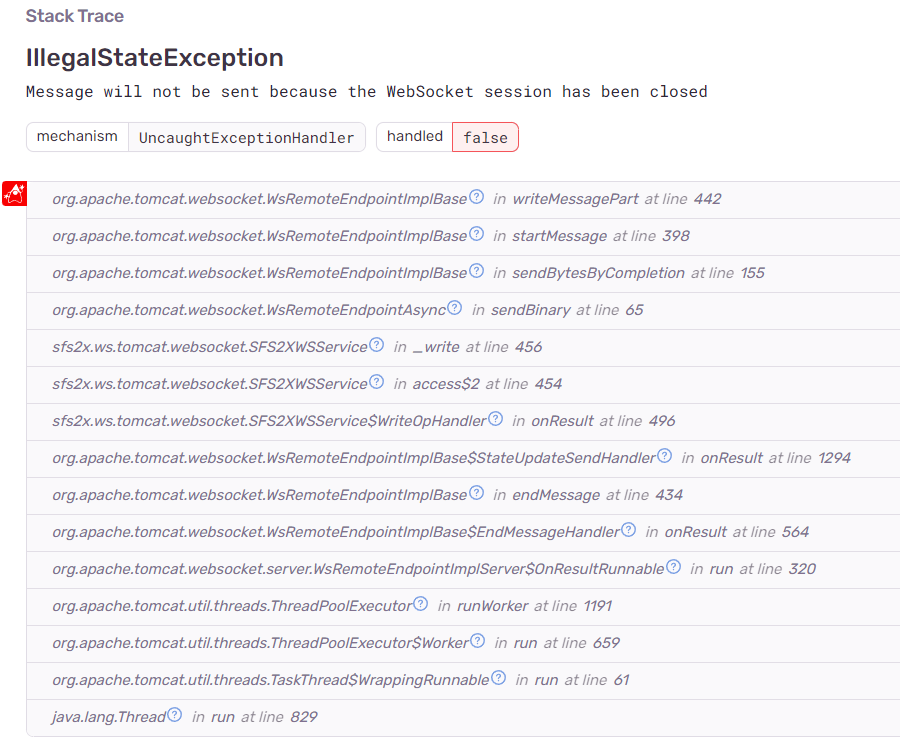Image resolution: width=900 pixels, height=741 pixels.
Task: Click help icon after StateUpdateSendHandler class
Action: tap(664, 456)
